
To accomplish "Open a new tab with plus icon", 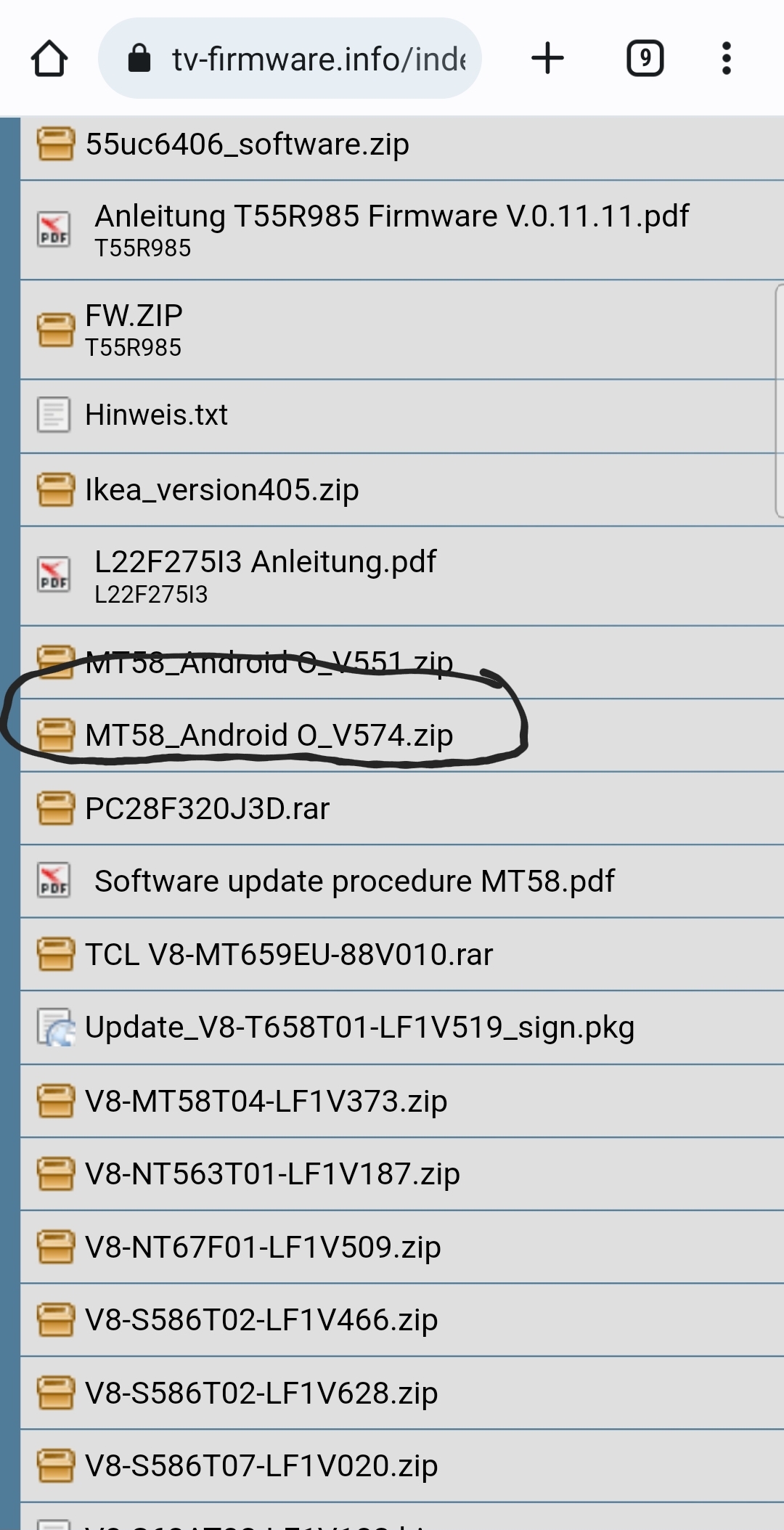I will [x=547, y=58].
